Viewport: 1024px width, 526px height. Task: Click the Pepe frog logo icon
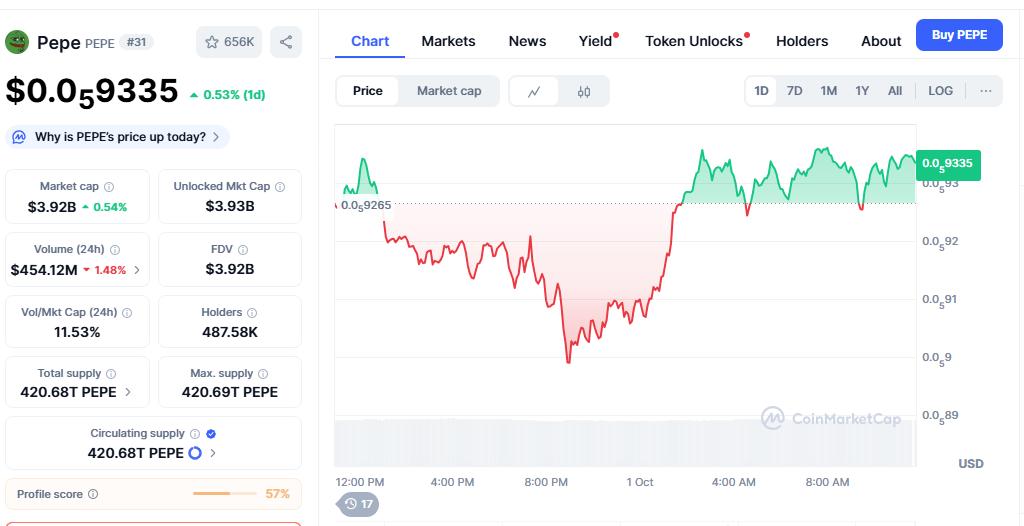[x=17, y=42]
